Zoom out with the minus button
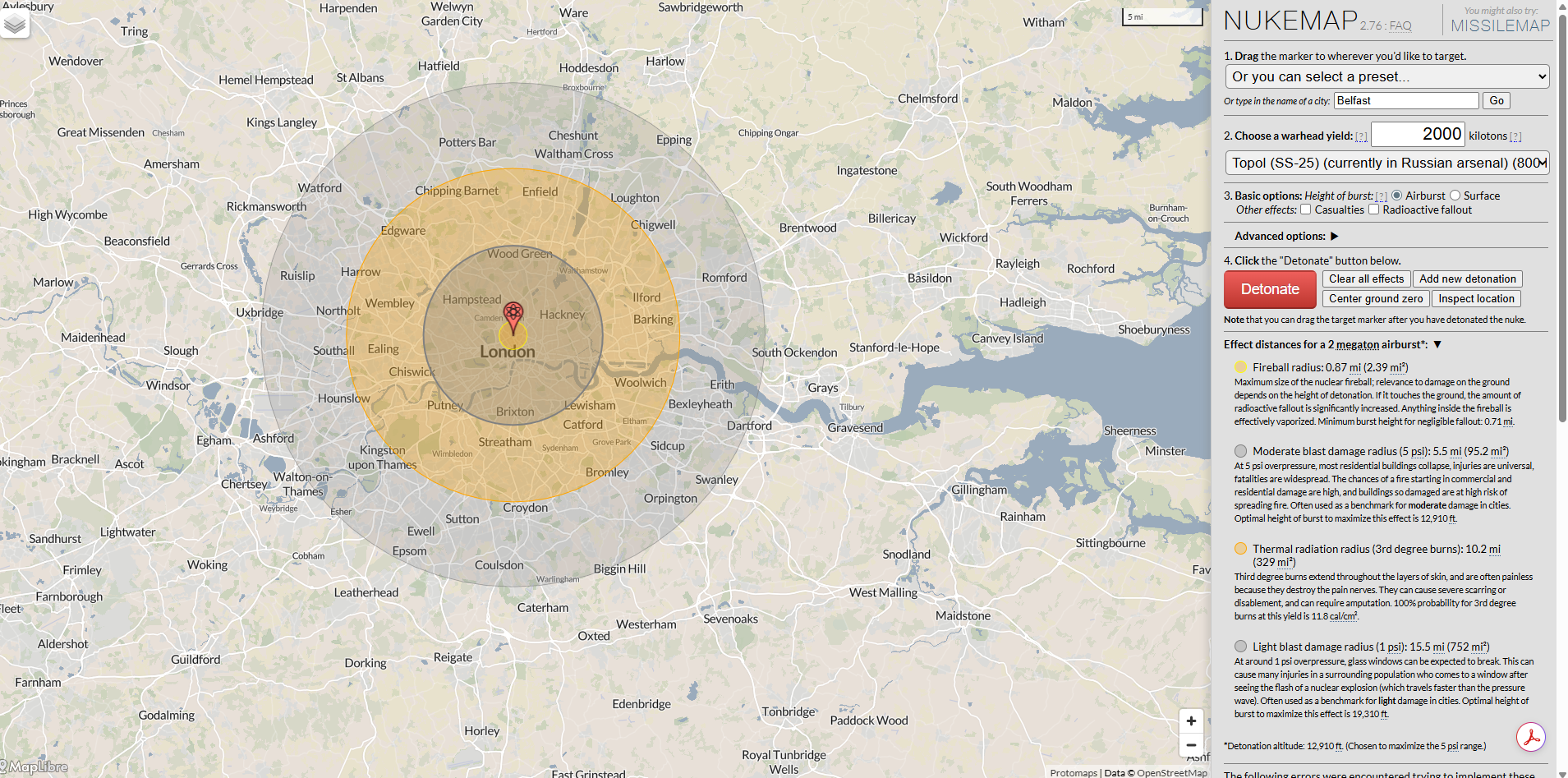The image size is (1568, 778). pos(1191,745)
